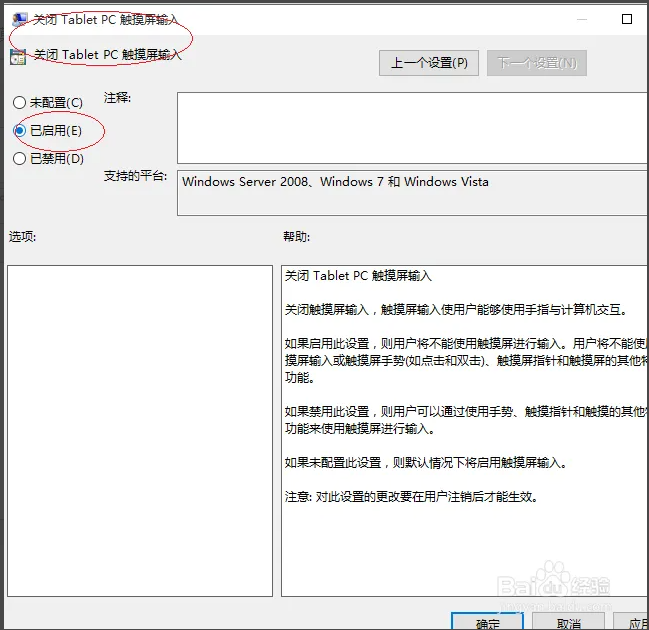Screen dimensions: 649x630
Task: Select the 未配置(C) radio button
Action: [19, 103]
